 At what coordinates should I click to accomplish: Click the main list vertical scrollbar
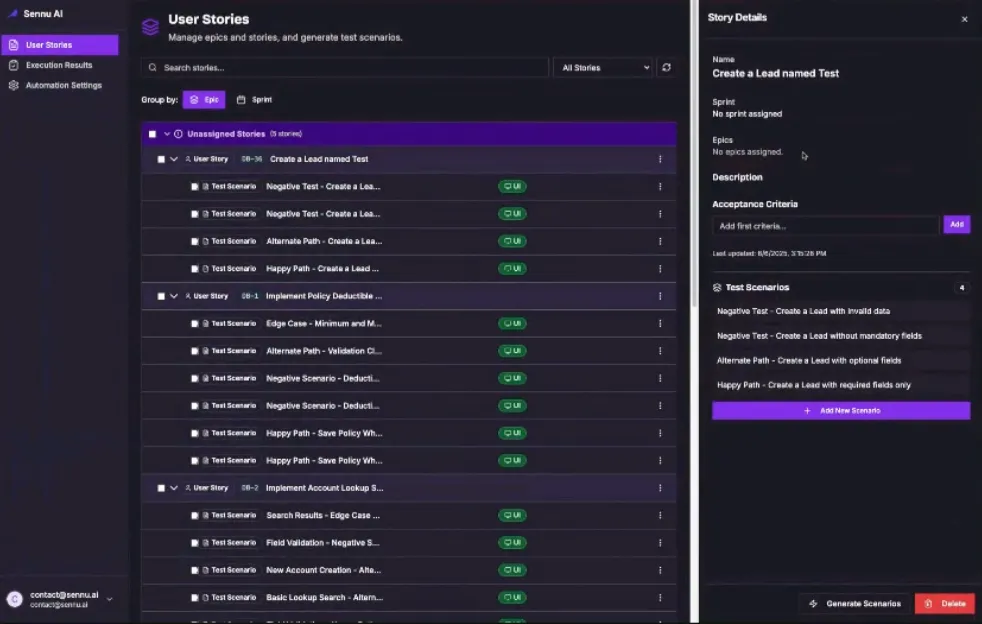click(694, 153)
